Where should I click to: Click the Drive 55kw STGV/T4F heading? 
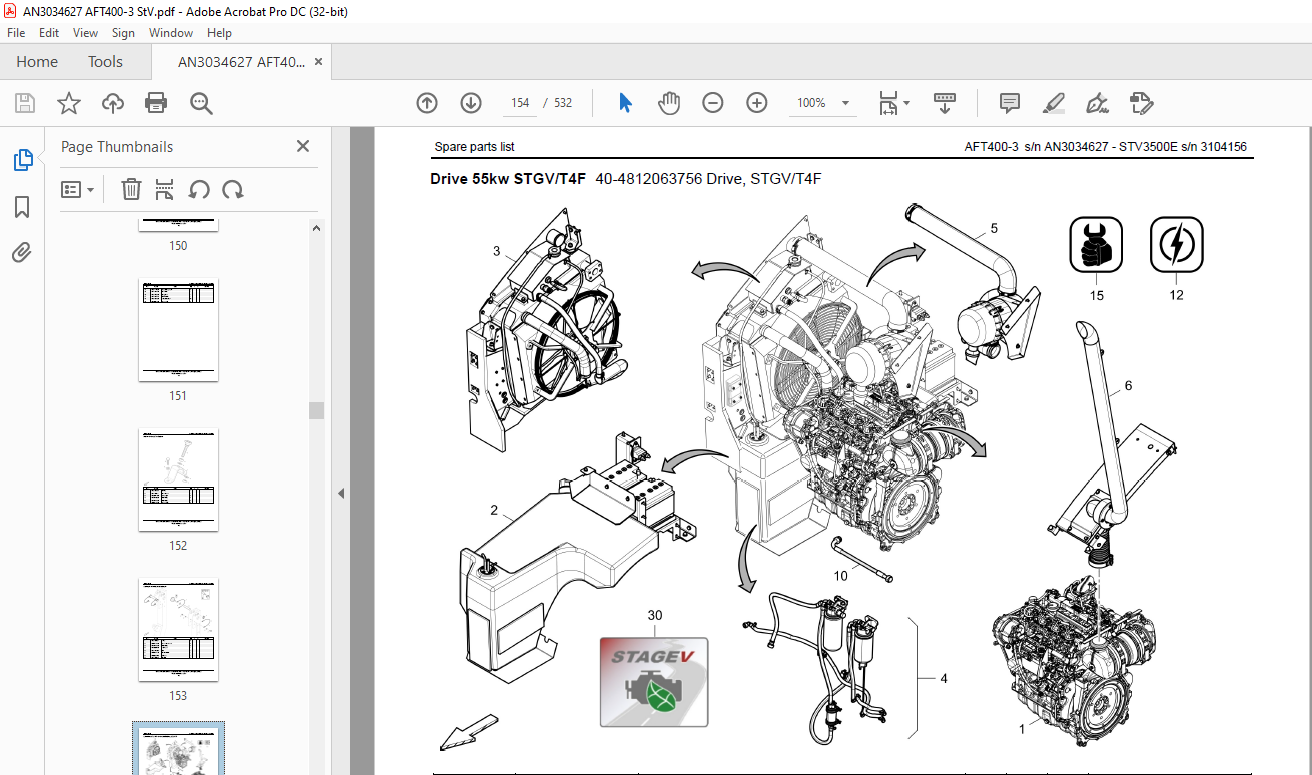tap(508, 179)
